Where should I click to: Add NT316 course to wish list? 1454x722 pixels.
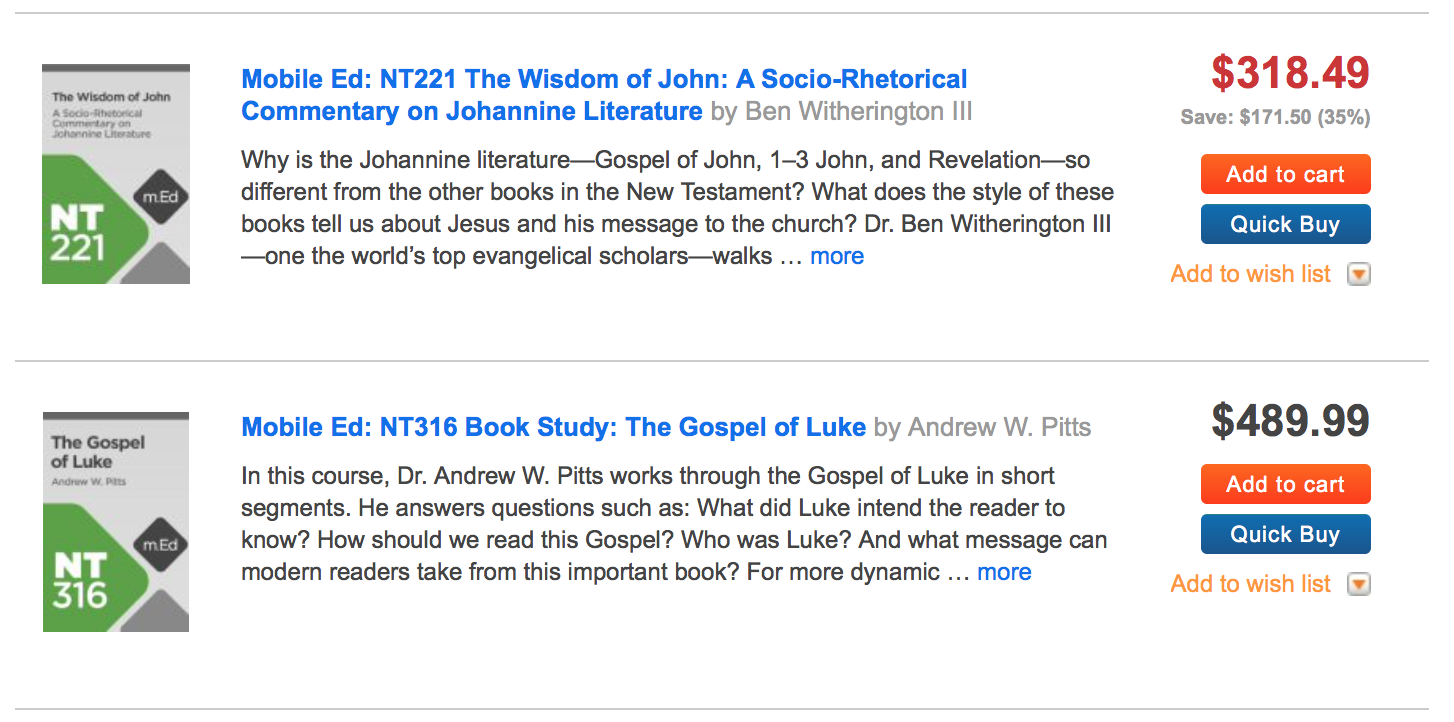click(1250, 584)
